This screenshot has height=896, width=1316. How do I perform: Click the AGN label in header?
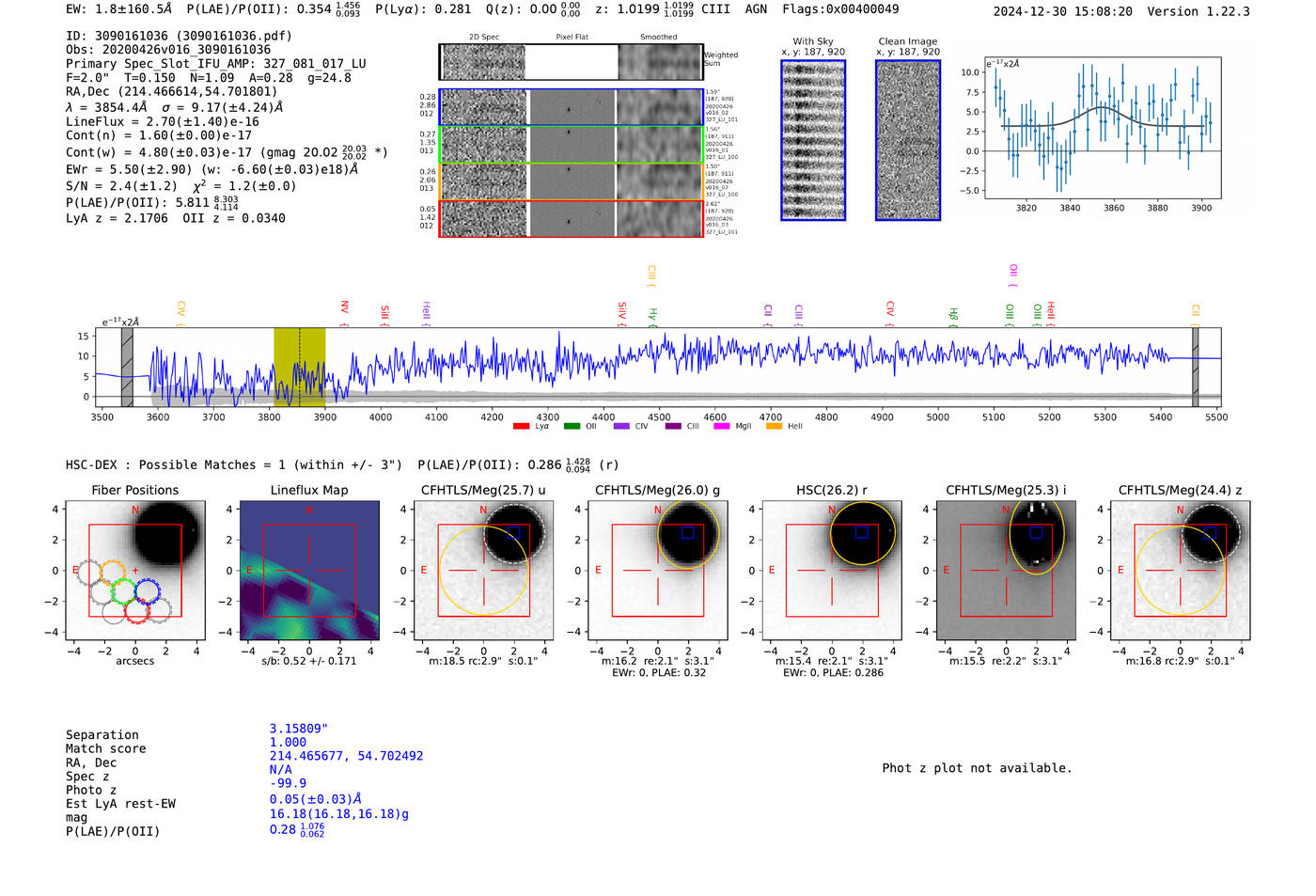click(x=756, y=9)
